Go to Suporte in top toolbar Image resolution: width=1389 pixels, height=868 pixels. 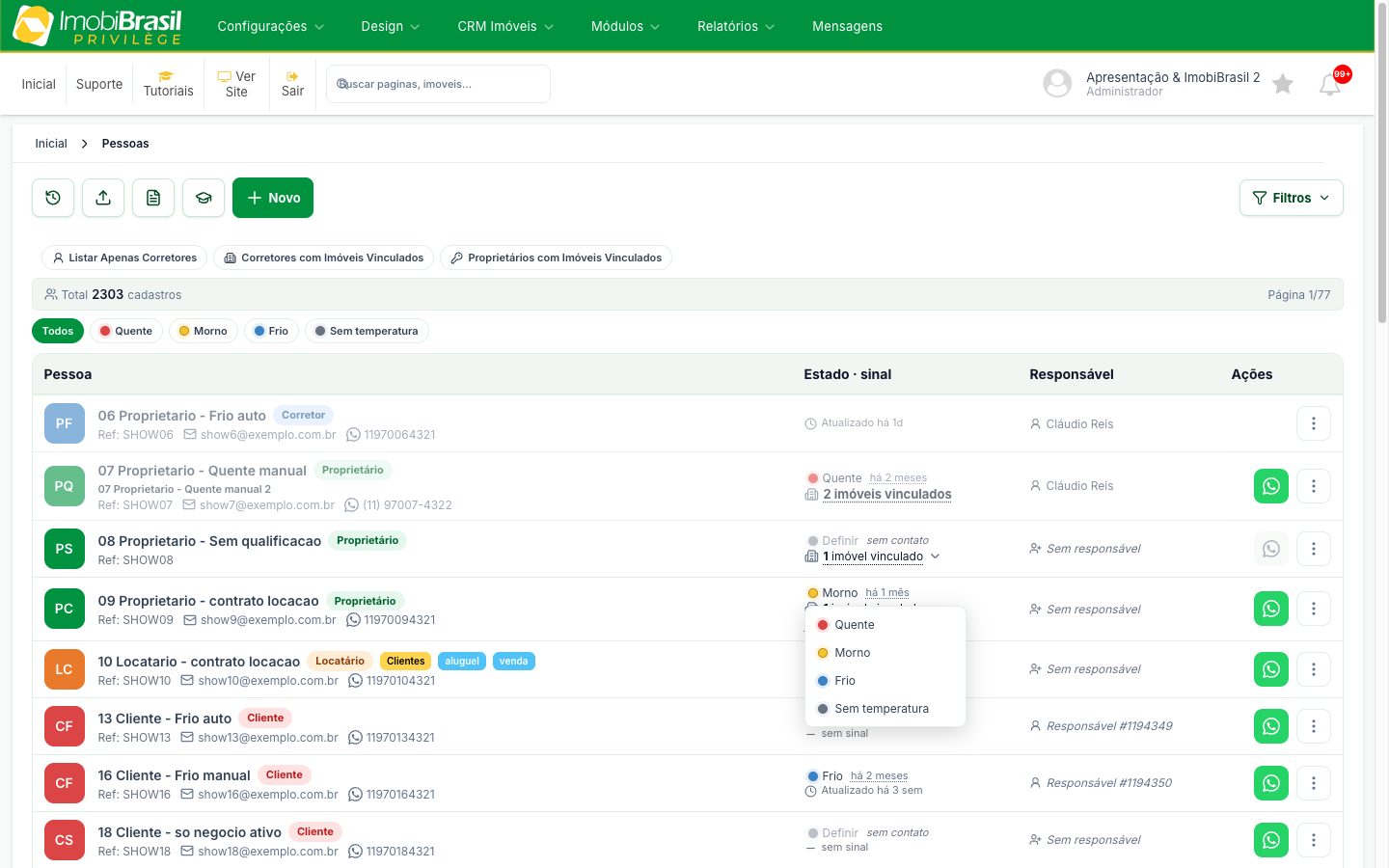pos(99,84)
